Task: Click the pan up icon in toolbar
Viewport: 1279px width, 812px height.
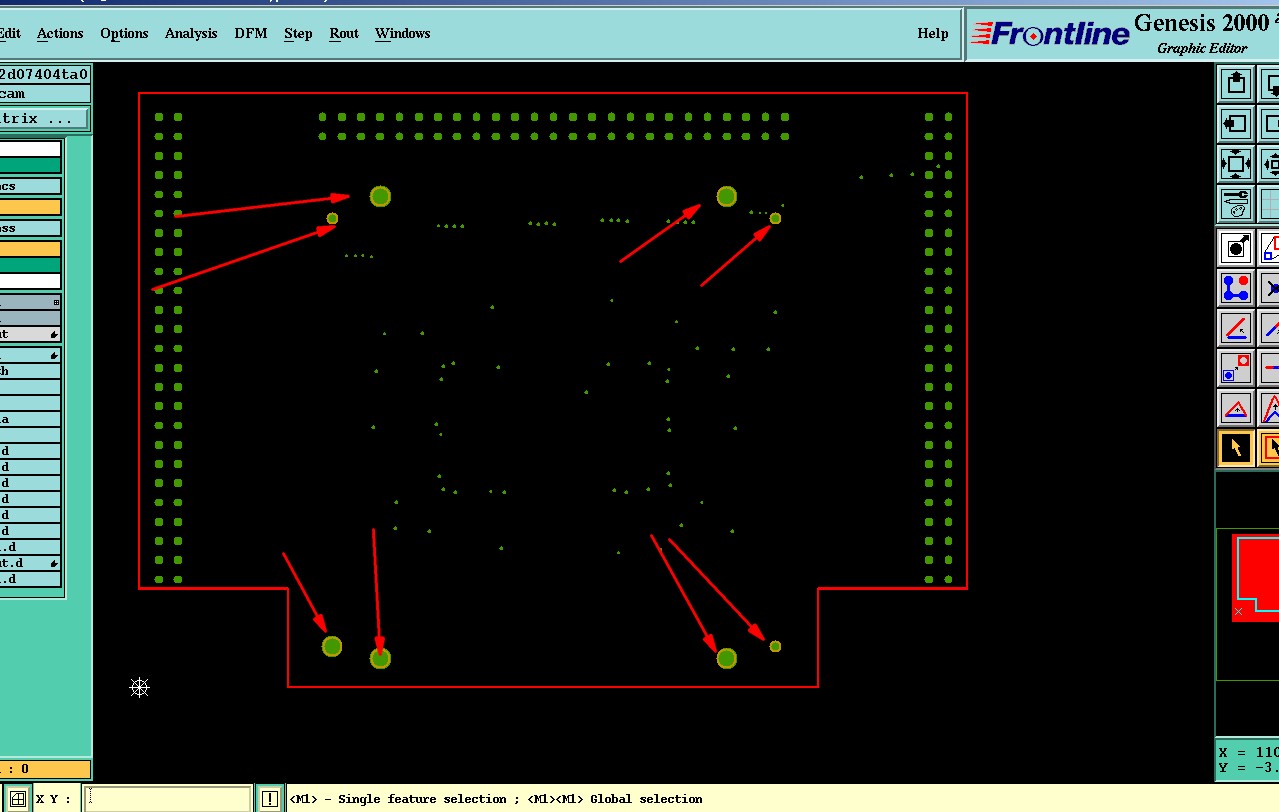Action: (1236, 83)
